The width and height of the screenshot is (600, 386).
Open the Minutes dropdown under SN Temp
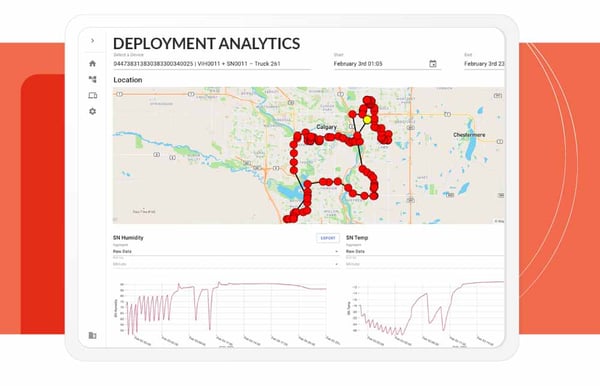(425, 264)
